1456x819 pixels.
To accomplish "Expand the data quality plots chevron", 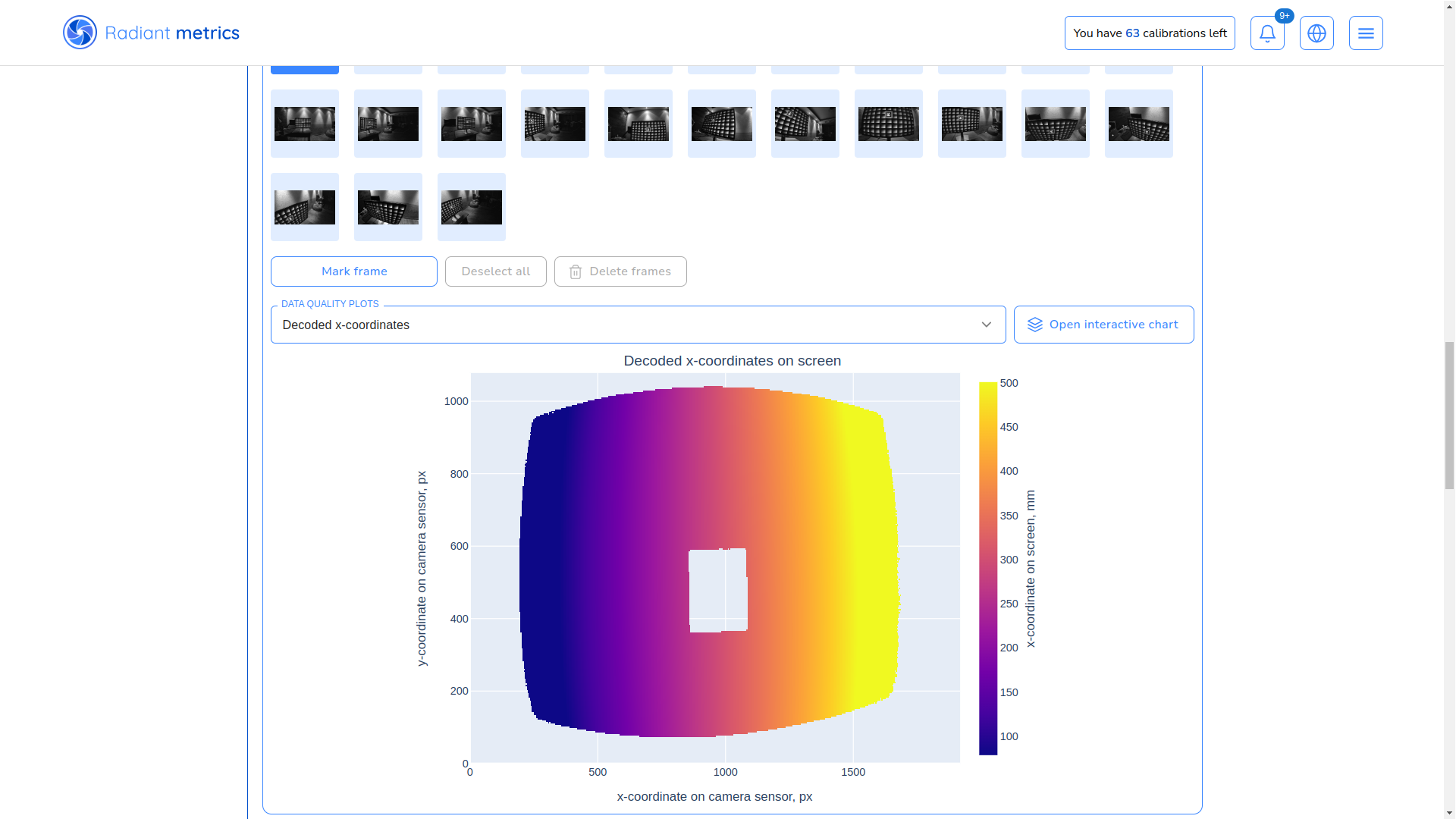I will click(x=986, y=325).
